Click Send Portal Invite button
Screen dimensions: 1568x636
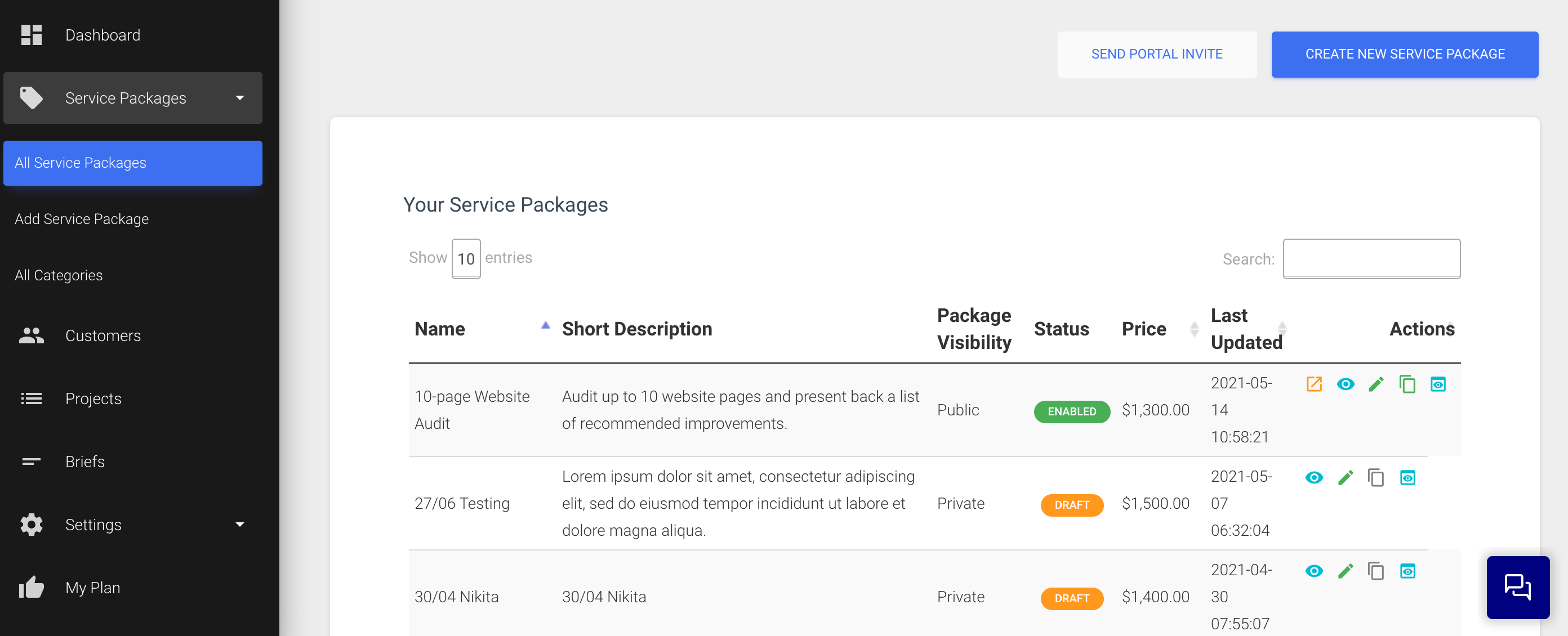[1156, 54]
